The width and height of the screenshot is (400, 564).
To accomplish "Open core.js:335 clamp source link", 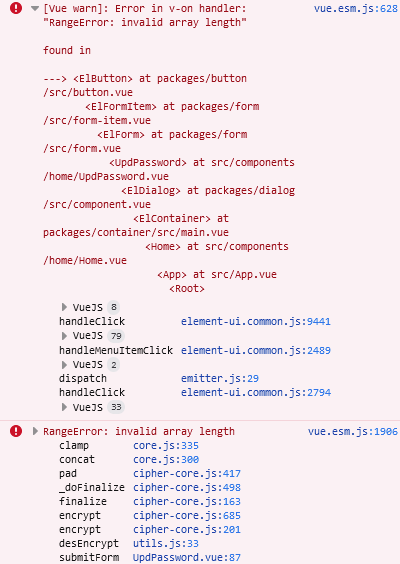I will click(166, 446).
